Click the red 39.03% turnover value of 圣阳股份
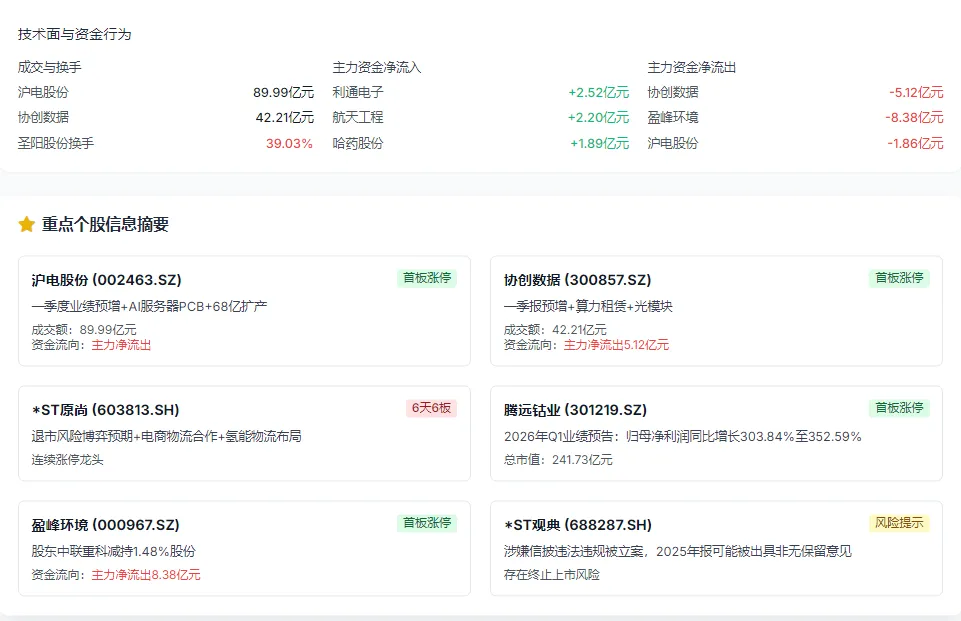 click(x=290, y=144)
